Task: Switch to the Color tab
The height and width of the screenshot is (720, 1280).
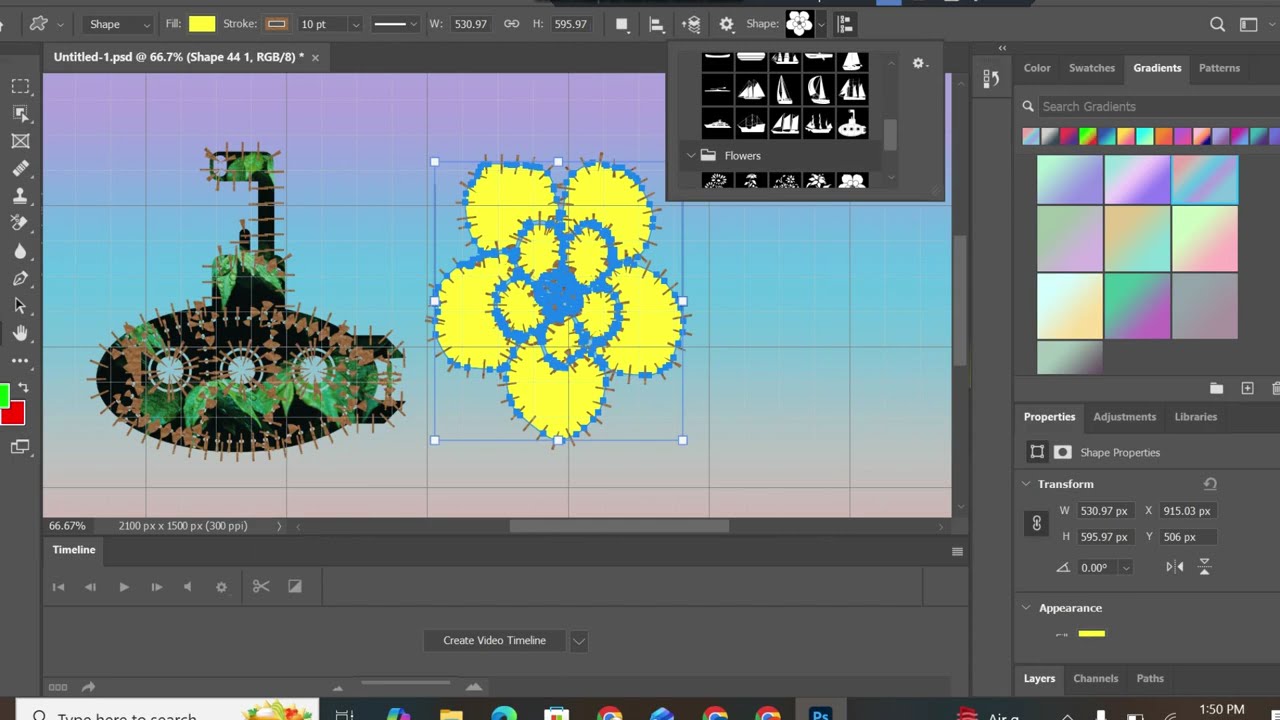Action: [x=1037, y=68]
